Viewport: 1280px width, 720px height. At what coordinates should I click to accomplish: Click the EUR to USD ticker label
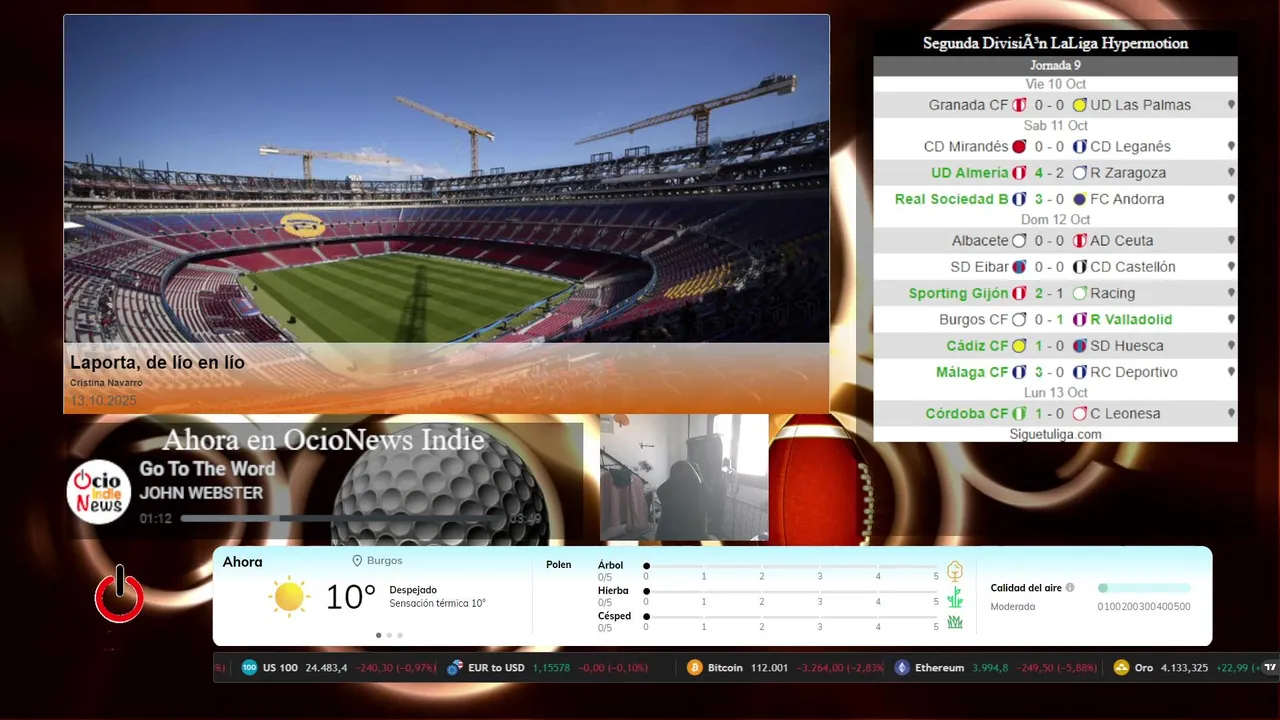pos(497,668)
